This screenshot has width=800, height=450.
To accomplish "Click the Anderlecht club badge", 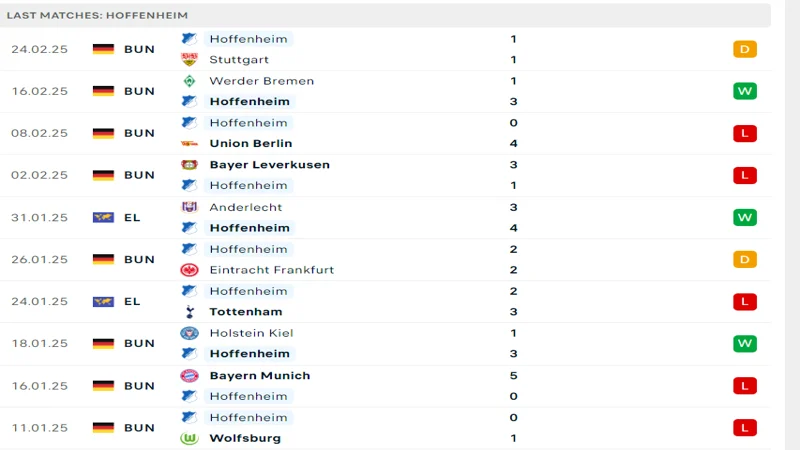I will (189, 207).
